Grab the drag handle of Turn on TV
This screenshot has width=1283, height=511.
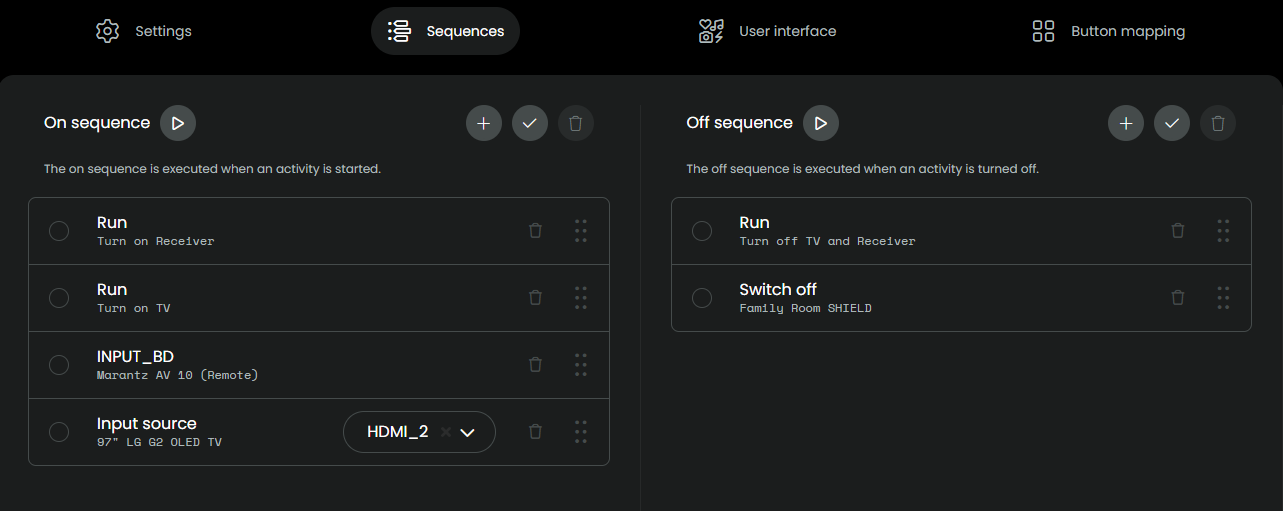581,298
